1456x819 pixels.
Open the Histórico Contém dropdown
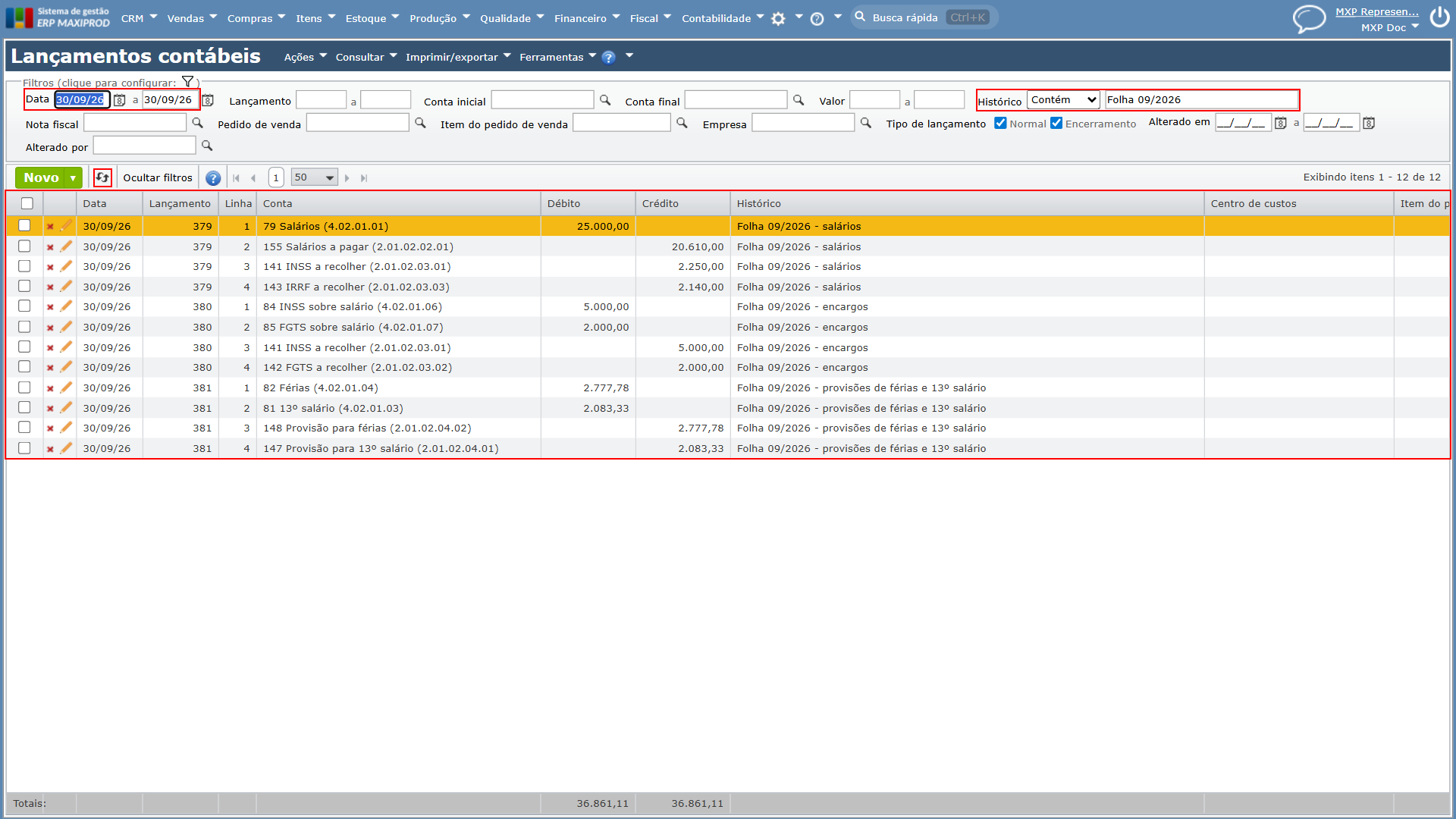point(1063,100)
